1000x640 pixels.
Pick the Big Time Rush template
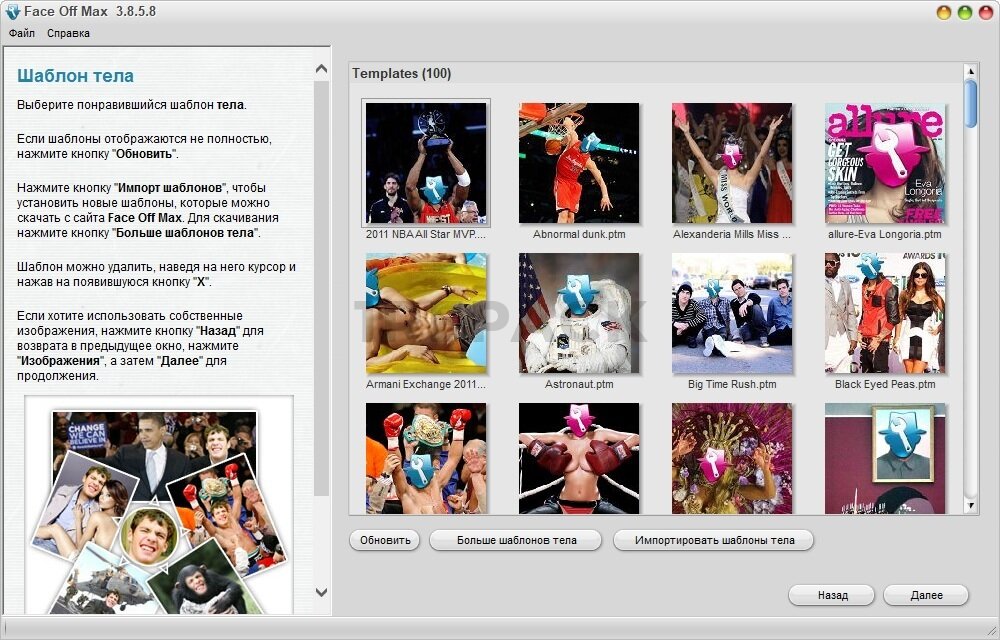point(732,313)
